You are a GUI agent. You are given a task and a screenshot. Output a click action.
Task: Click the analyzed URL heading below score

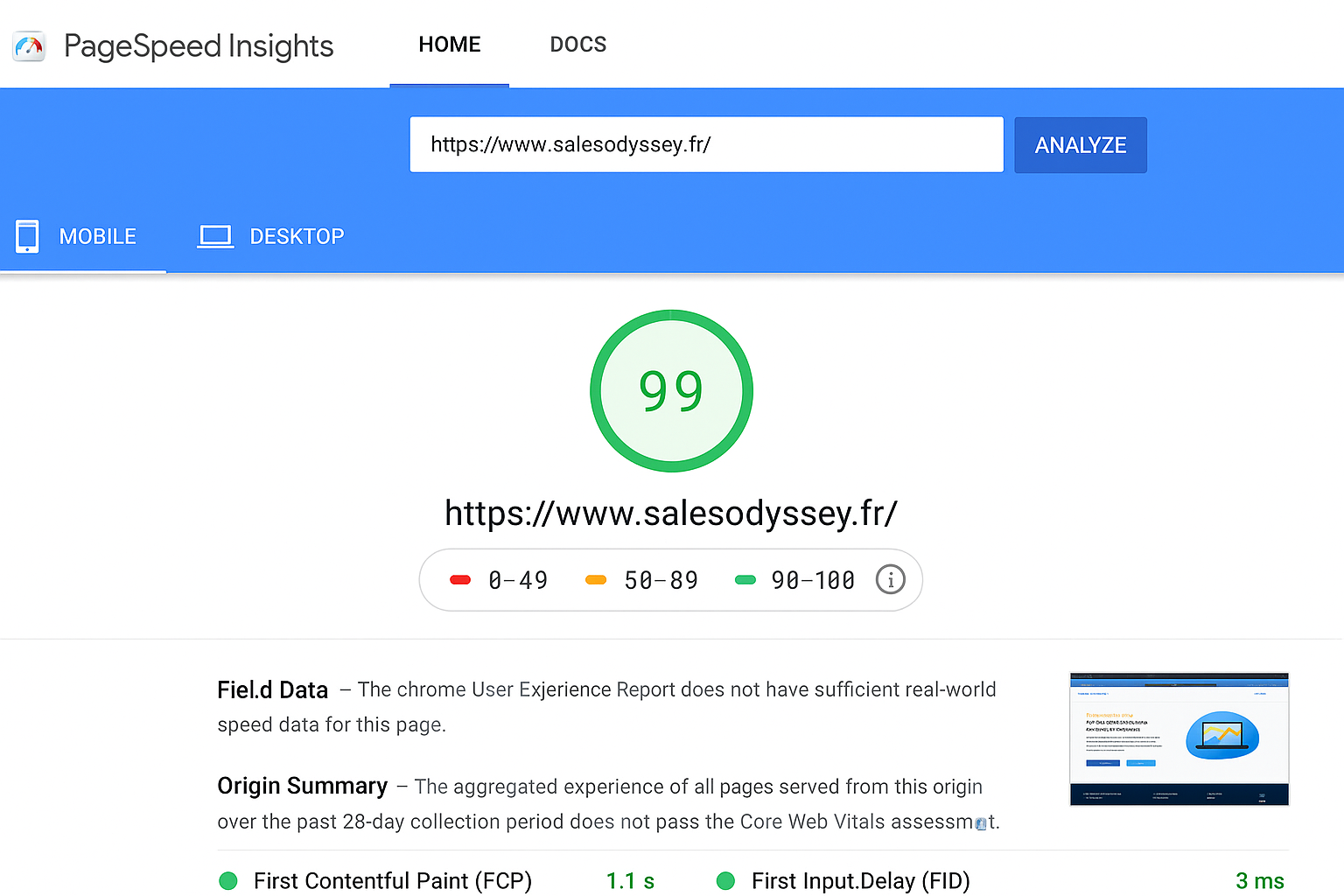click(x=671, y=513)
